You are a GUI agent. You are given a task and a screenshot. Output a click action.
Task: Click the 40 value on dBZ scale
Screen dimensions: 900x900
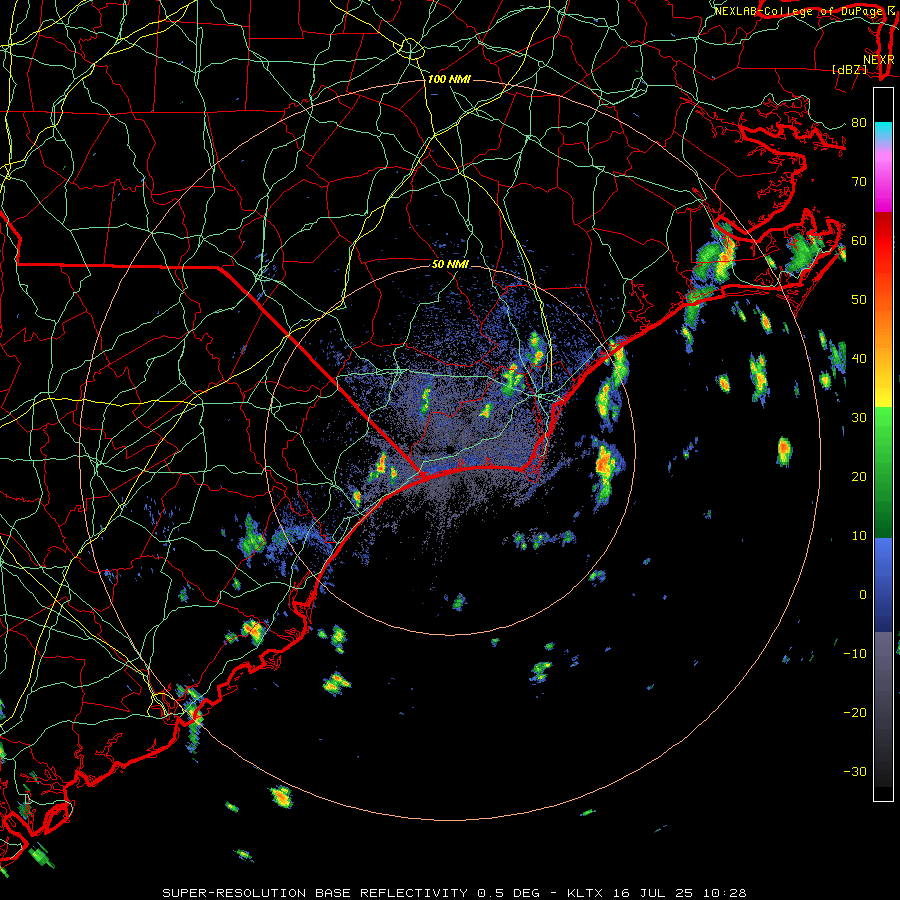pos(859,358)
